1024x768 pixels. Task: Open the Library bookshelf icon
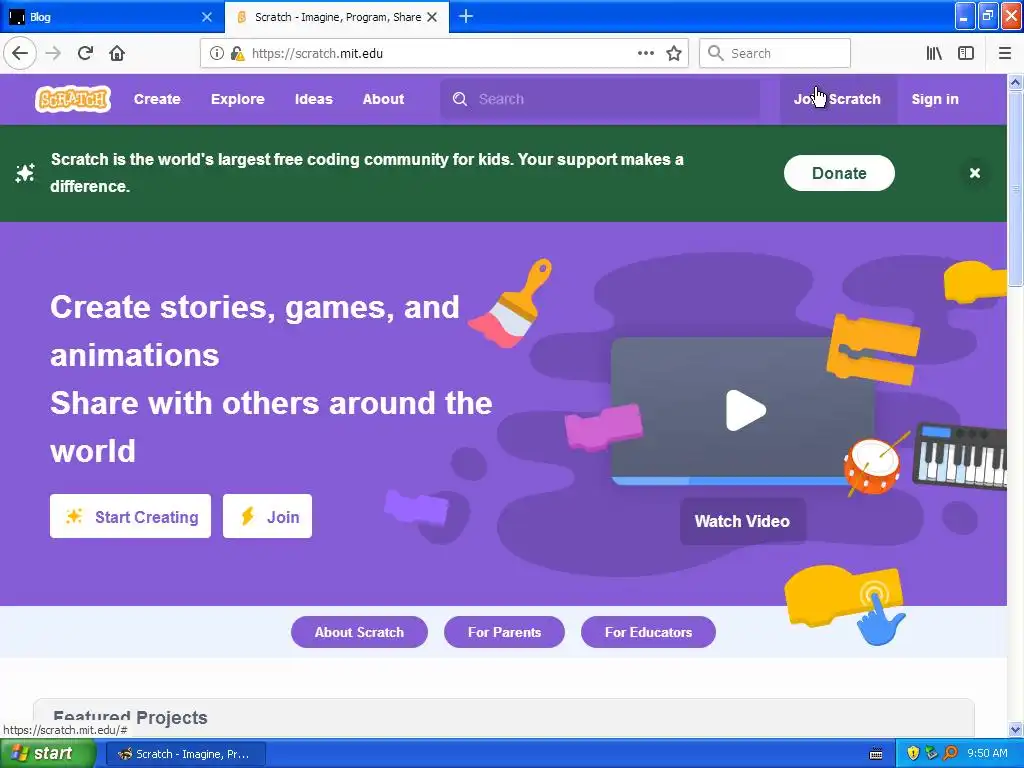click(934, 53)
